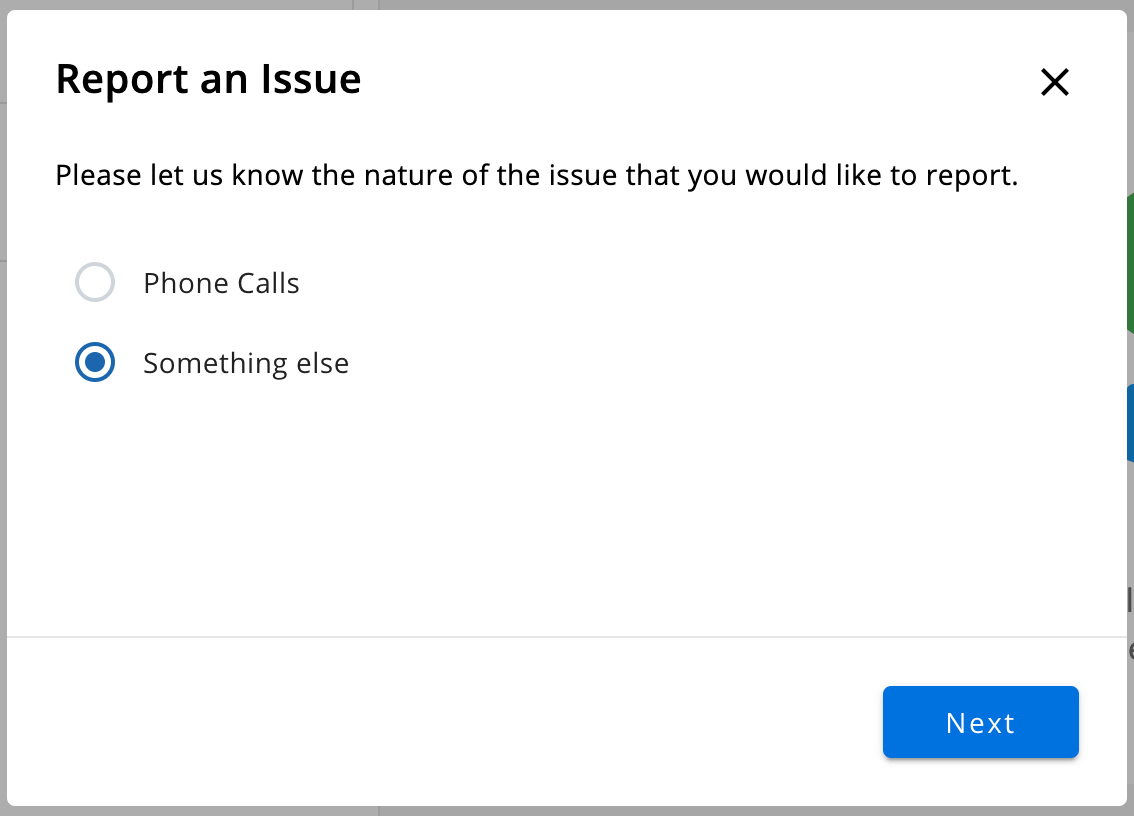
Task: Click the empty circle beside Phone Calls
Action: 95,282
